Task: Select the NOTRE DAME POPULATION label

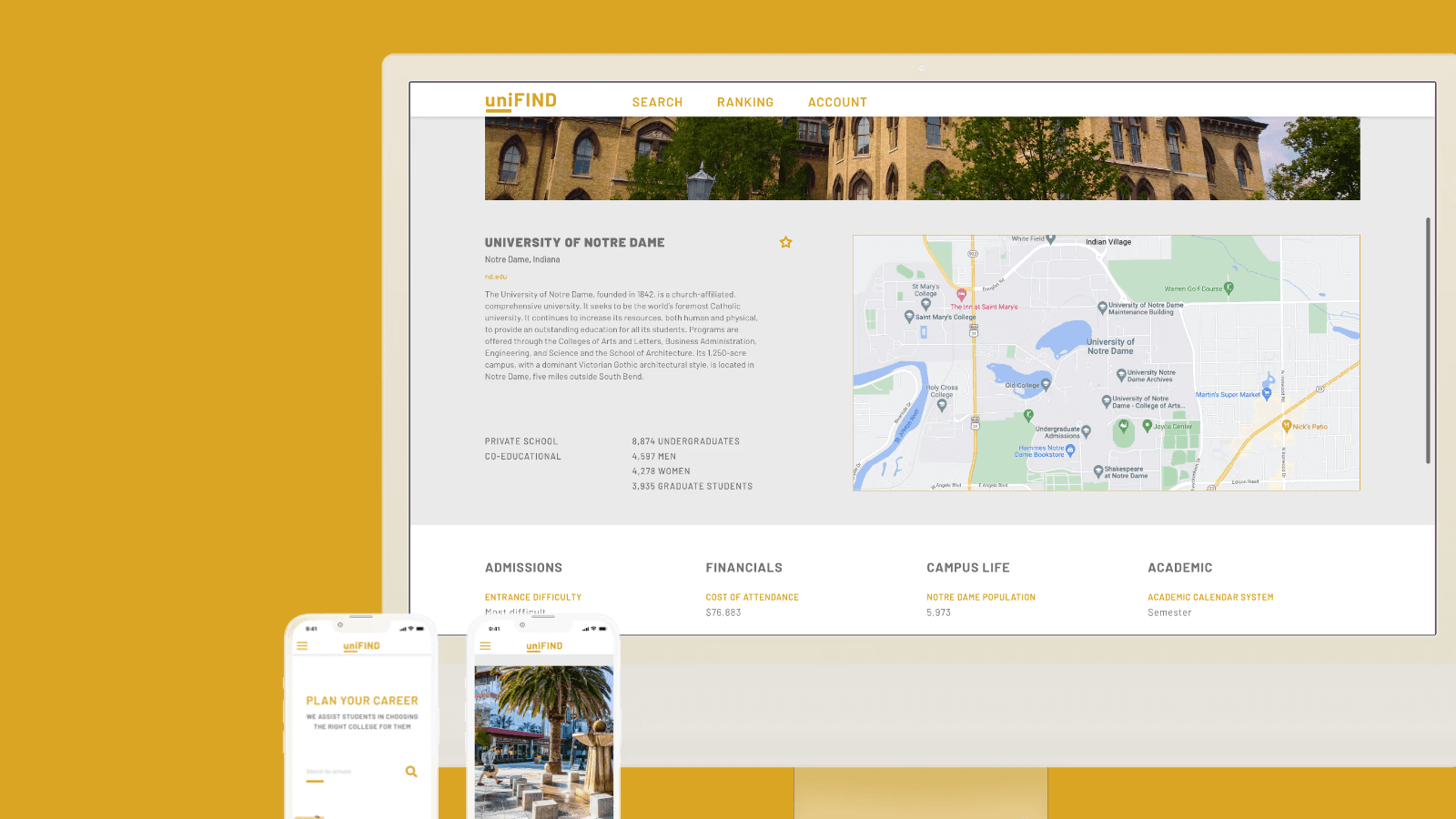Action: coord(981,597)
